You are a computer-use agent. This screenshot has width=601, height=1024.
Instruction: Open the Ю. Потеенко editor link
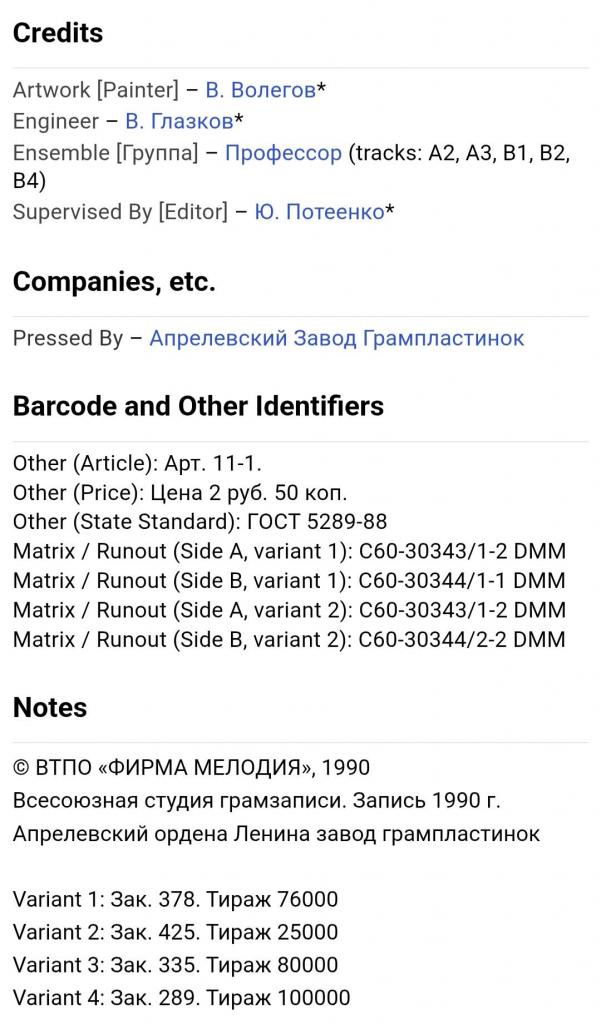[x=319, y=212]
